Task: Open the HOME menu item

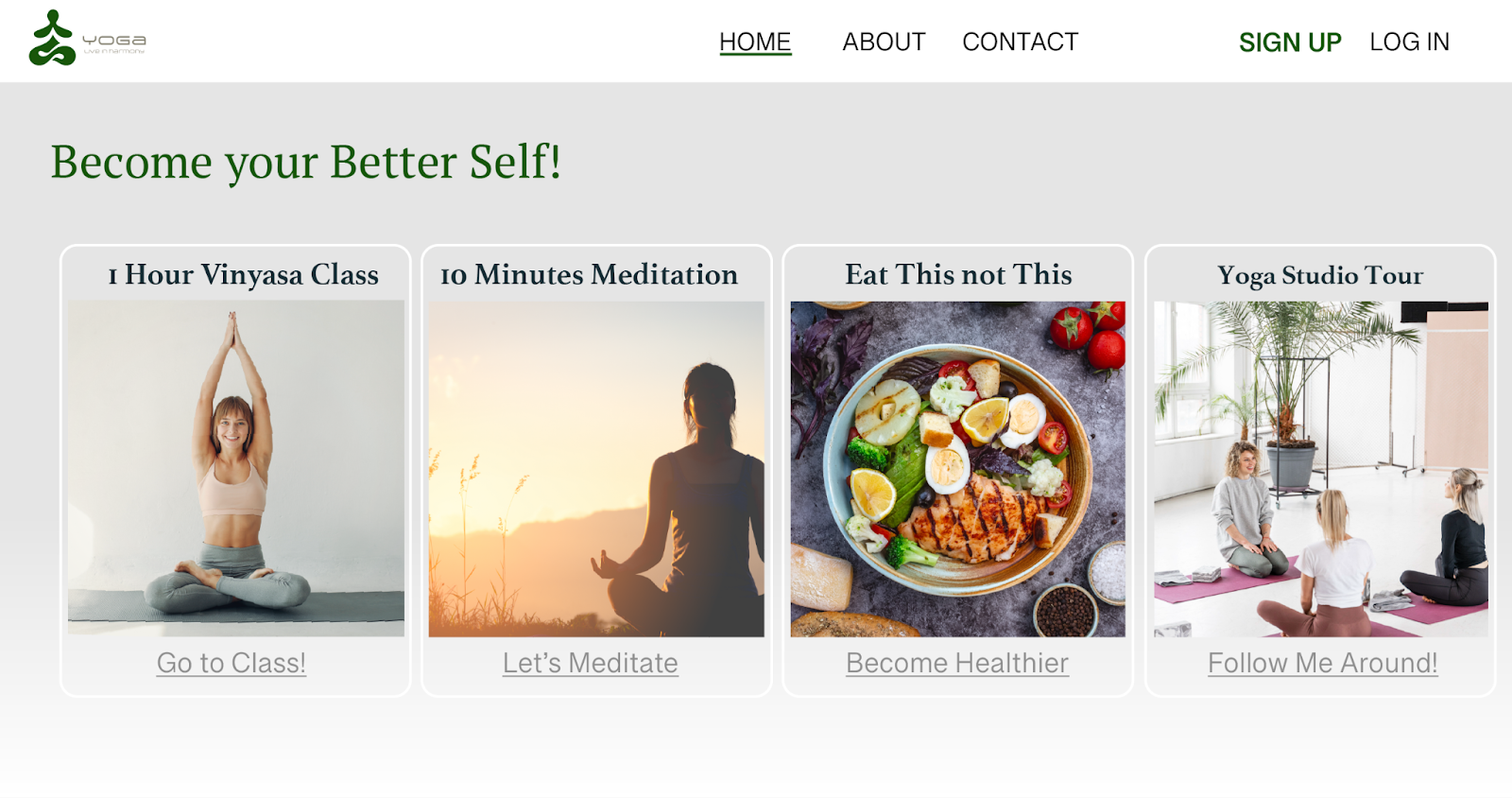Action: coord(755,43)
